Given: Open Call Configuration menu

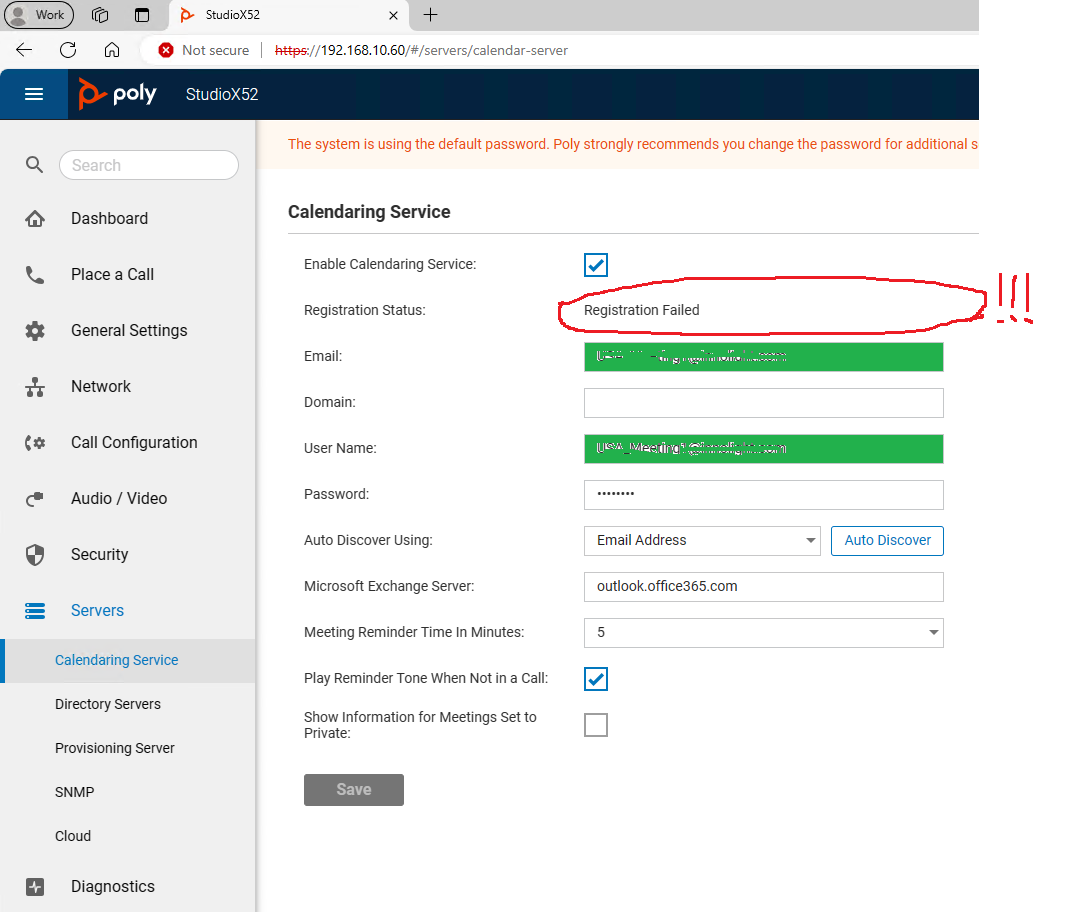Looking at the screenshot, I should [x=134, y=443].
